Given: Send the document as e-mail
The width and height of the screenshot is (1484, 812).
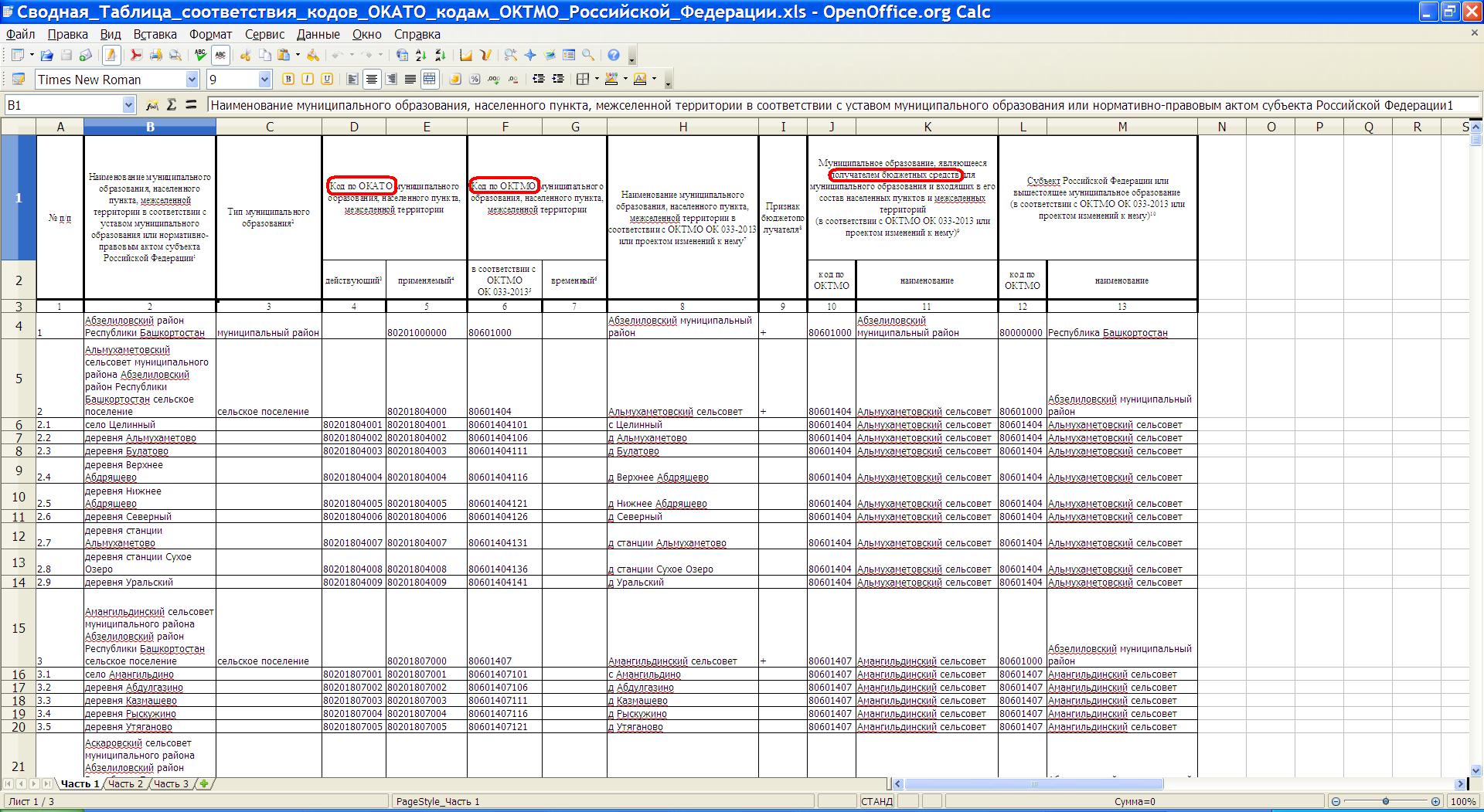Looking at the screenshot, I should point(86,55).
